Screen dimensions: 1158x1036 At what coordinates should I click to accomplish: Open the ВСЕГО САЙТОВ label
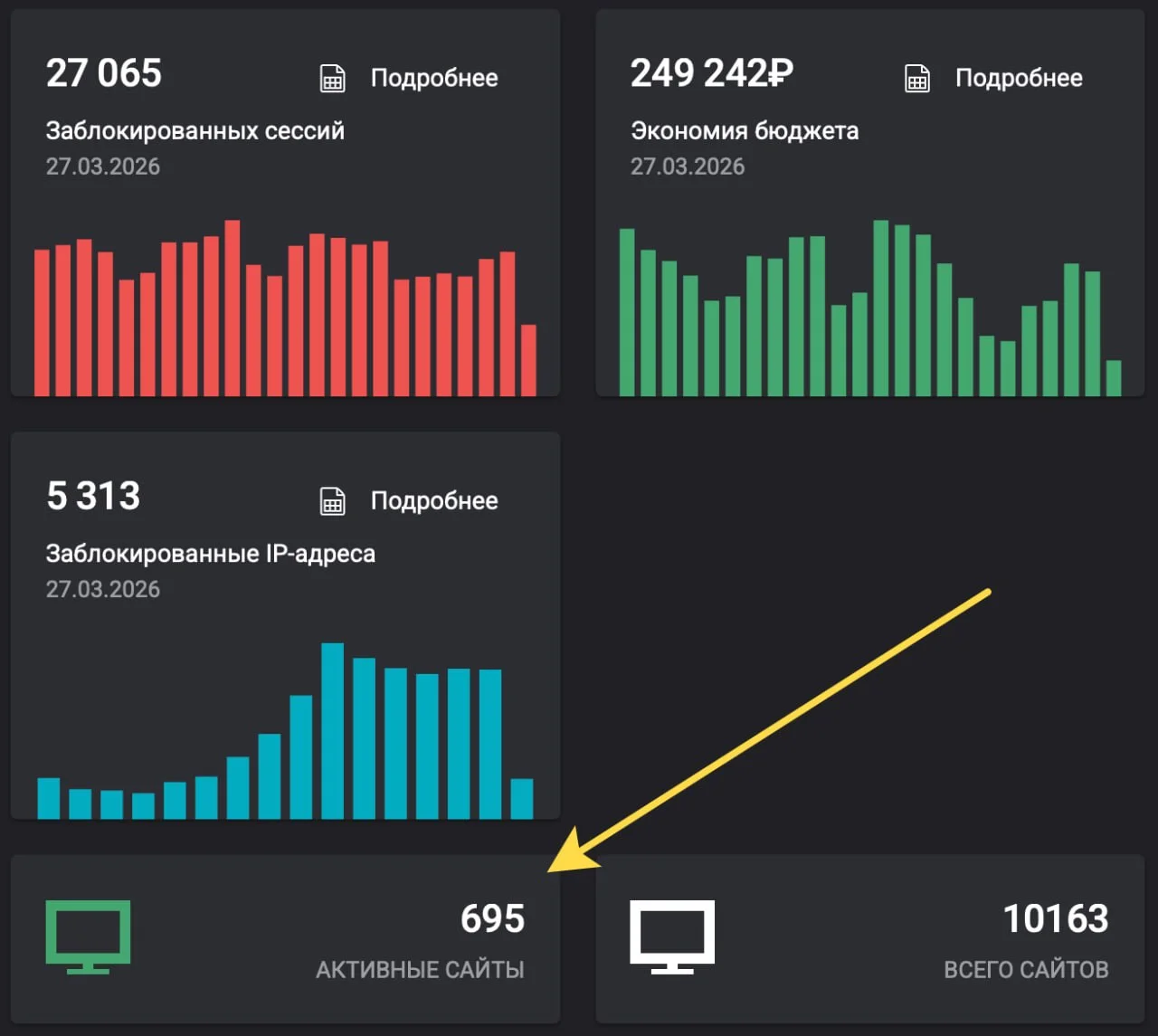1026,970
